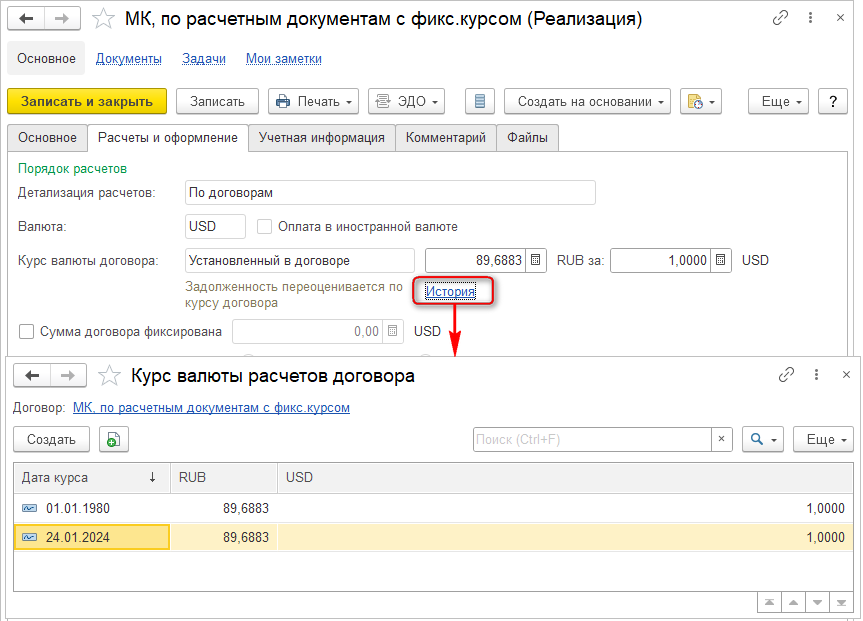This screenshot has height=621, width=863.
Task: Click 'USD' column header in the list
Action: tap(565, 477)
